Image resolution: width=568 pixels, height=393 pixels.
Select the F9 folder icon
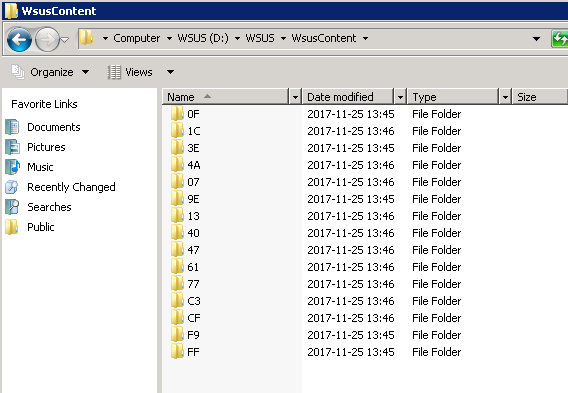click(177, 335)
